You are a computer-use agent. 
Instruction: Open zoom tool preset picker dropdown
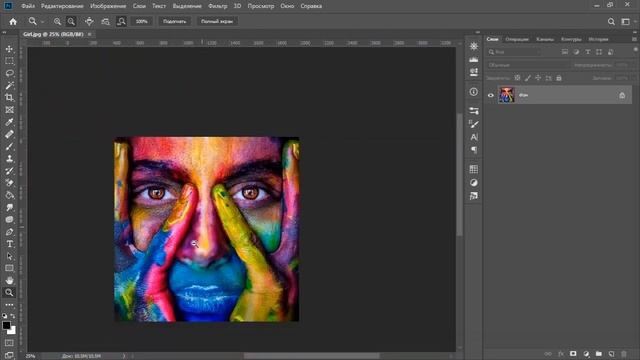(x=42, y=22)
